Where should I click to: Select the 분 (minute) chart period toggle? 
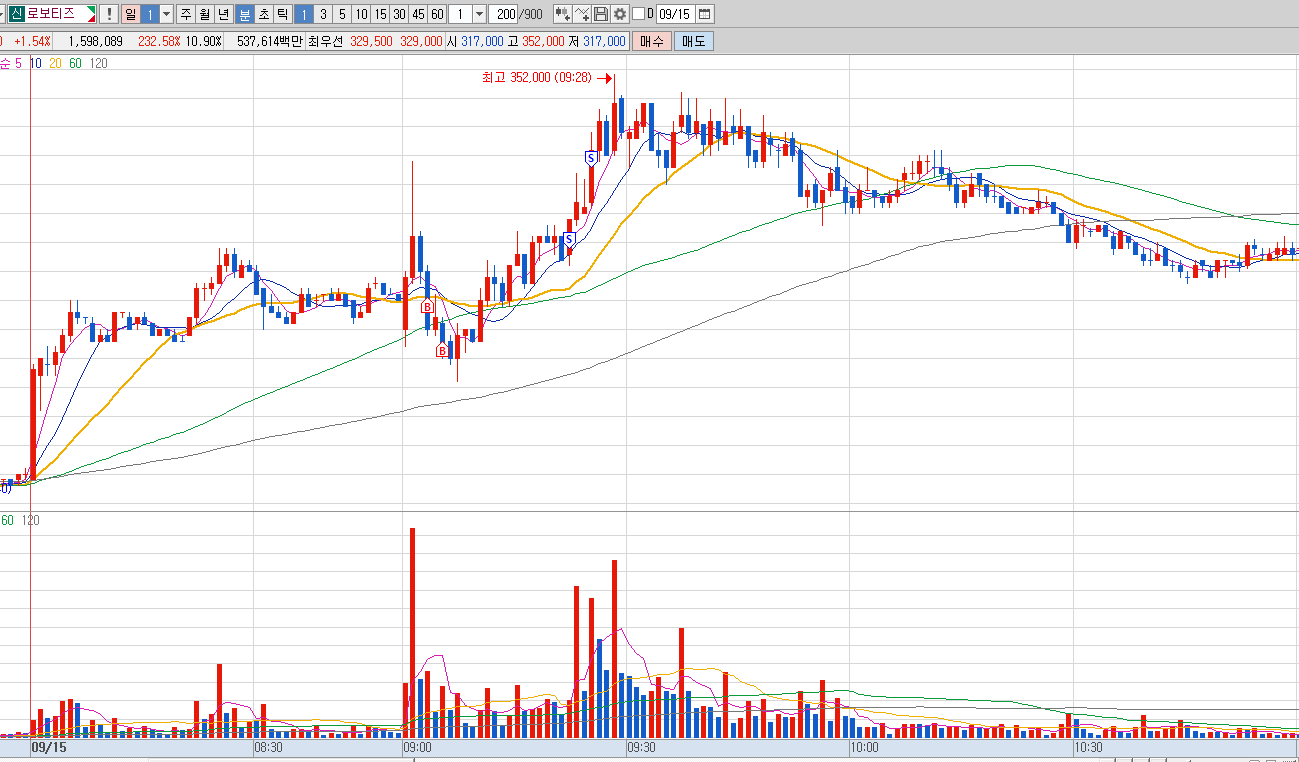click(244, 14)
